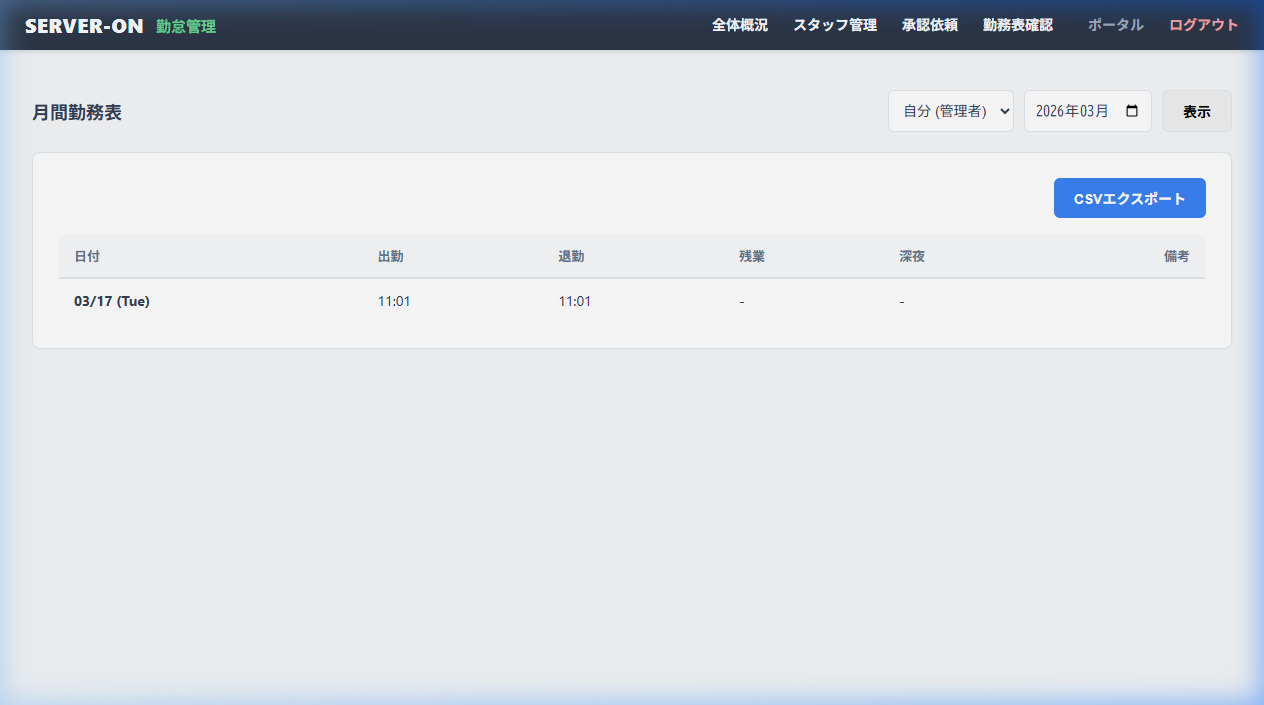1264x705 pixels.
Task: Click the 出勤 column header
Action: (391, 257)
